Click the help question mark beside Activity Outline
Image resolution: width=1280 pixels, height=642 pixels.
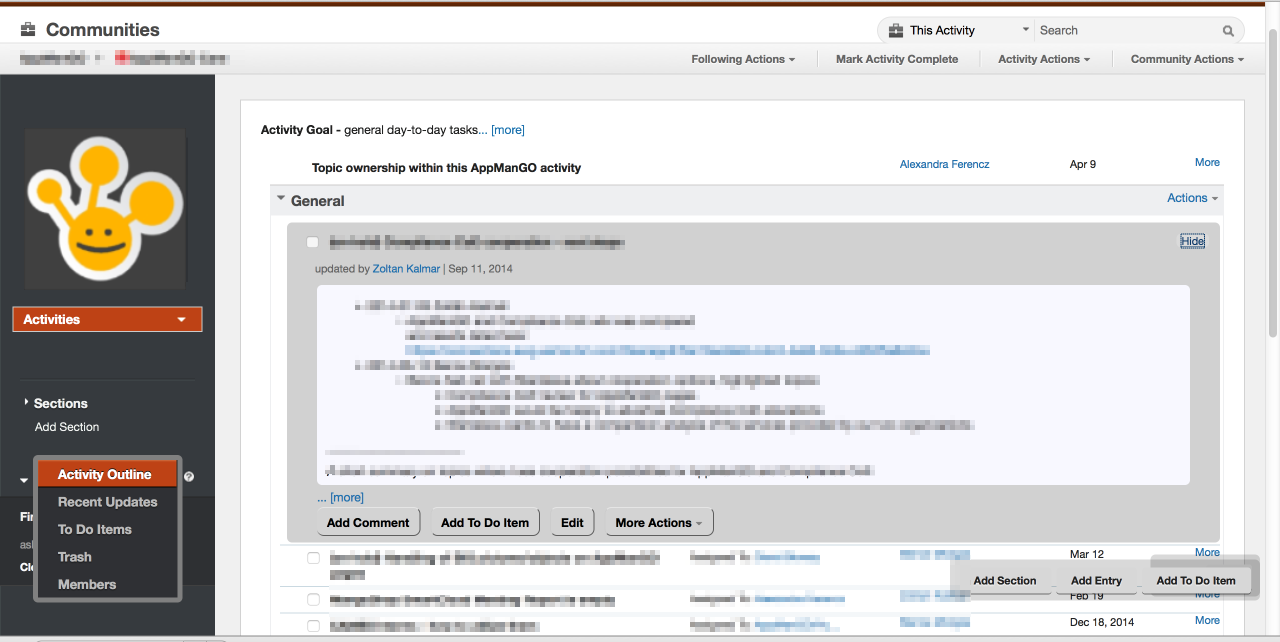(x=188, y=477)
